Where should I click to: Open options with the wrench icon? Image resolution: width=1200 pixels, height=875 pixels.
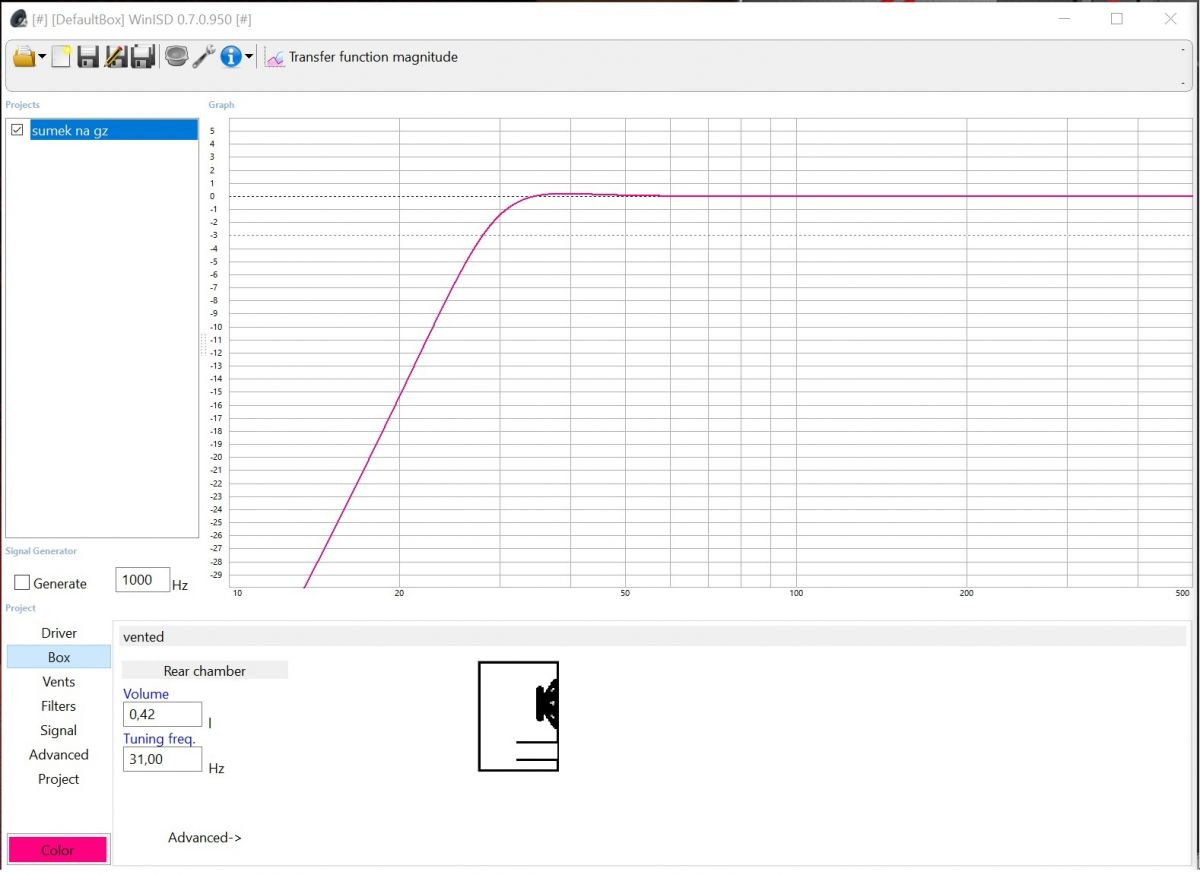point(204,57)
